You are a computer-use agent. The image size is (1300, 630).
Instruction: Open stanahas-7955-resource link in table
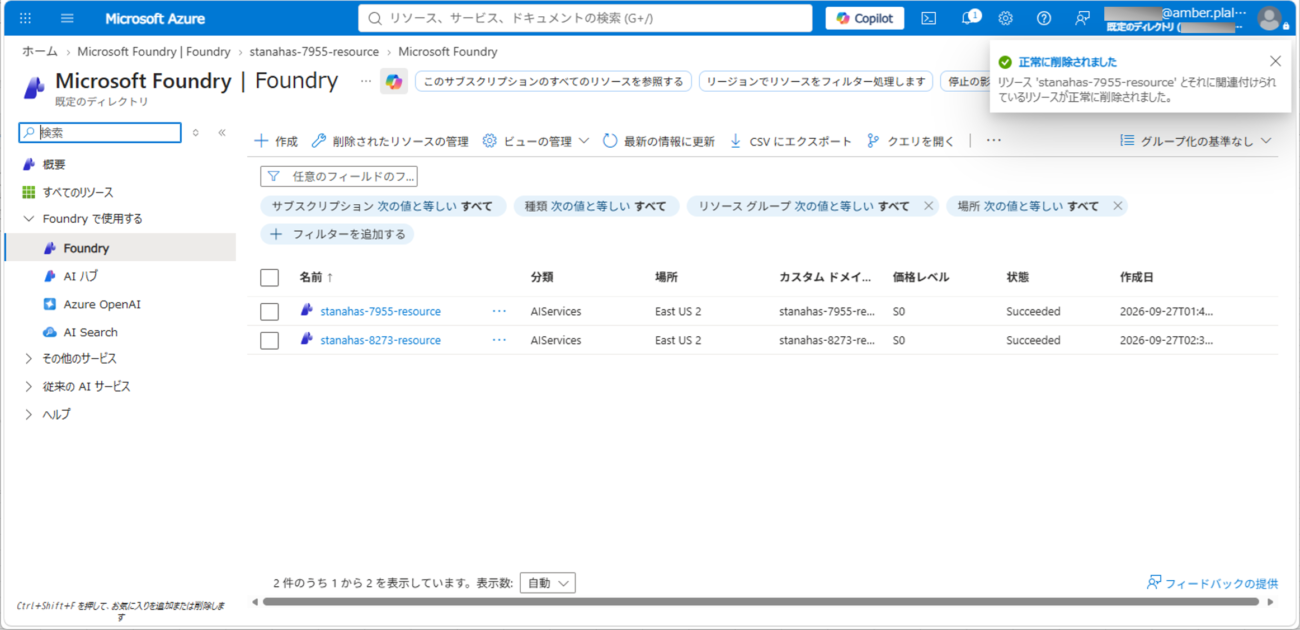(380, 311)
